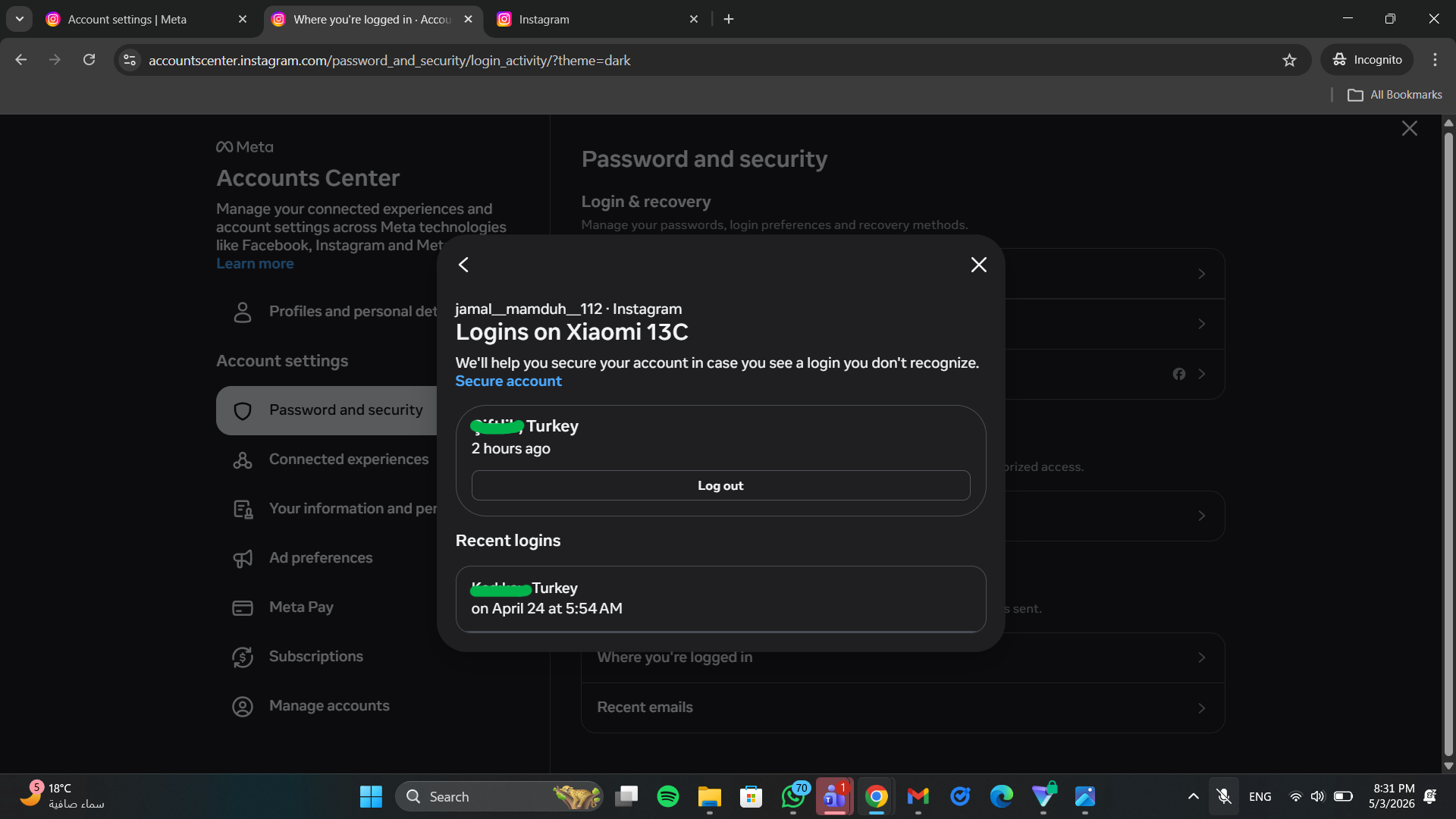Switch to the Instagram tab
The image size is (1456, 819).
click(x=598, y=19)
